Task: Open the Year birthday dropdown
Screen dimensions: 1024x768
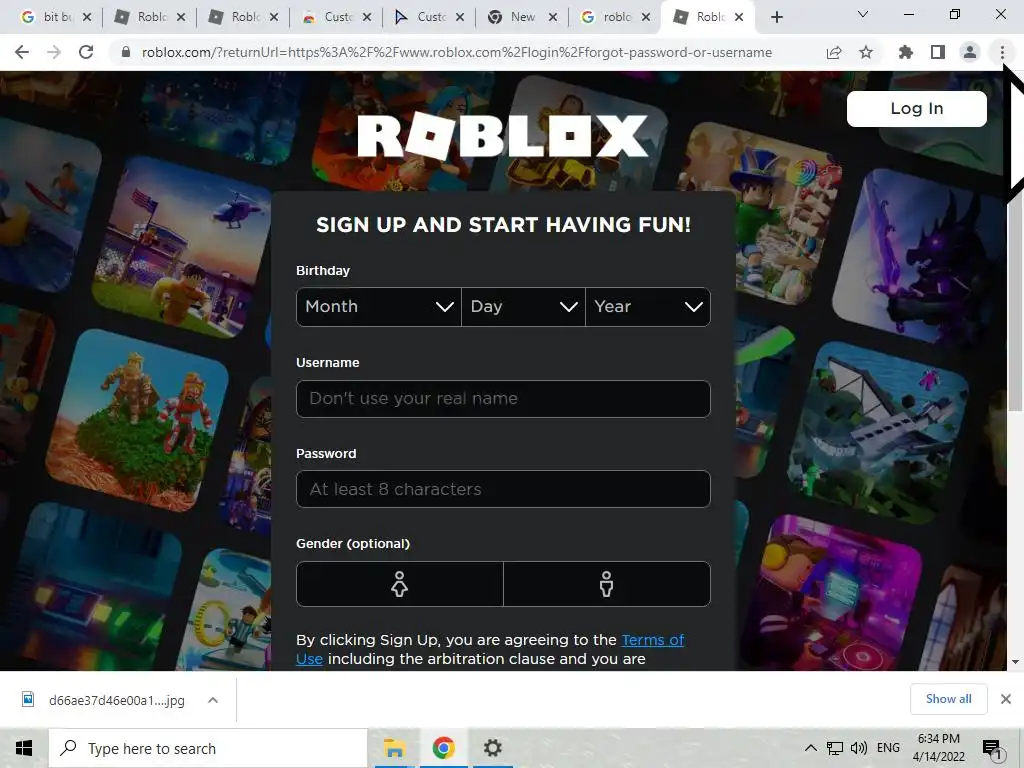Action: coord(648,306)
